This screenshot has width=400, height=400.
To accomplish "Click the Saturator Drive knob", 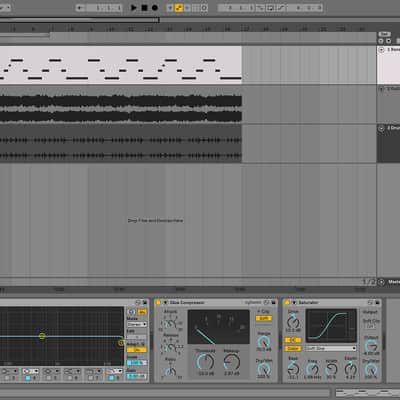I will pos(293,323).
